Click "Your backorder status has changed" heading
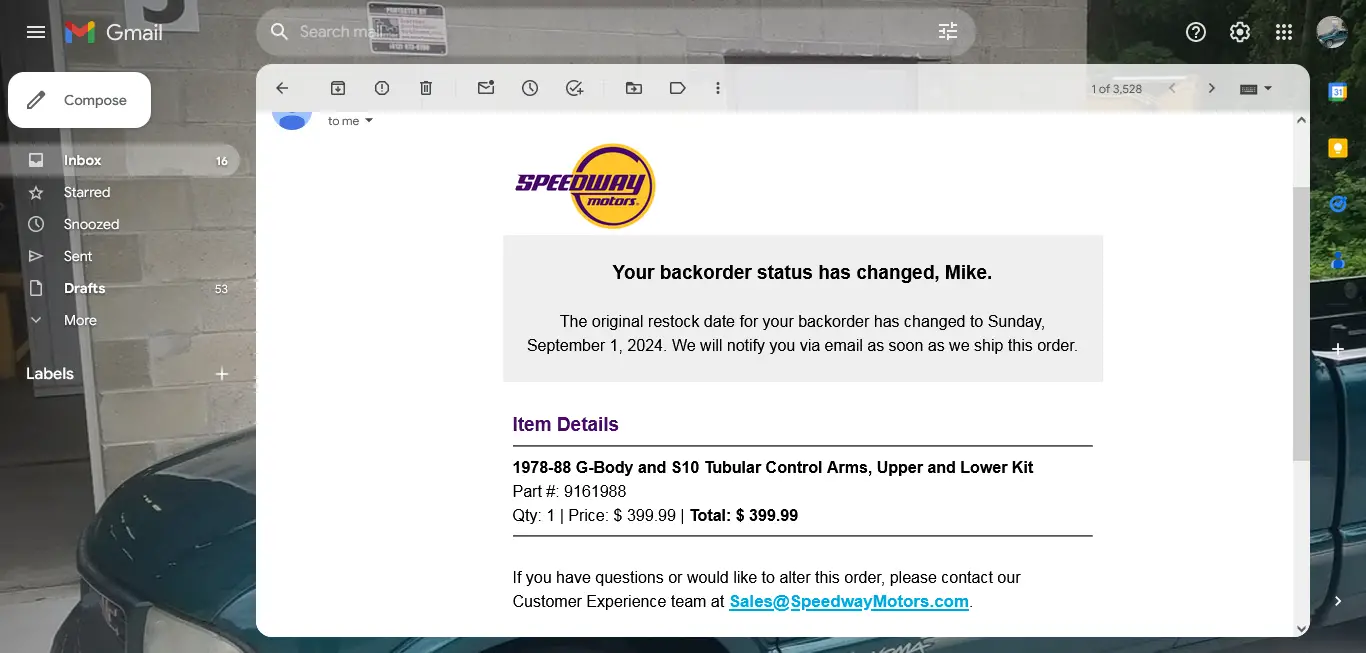1366x653 pixels. (x=802, y=272)
